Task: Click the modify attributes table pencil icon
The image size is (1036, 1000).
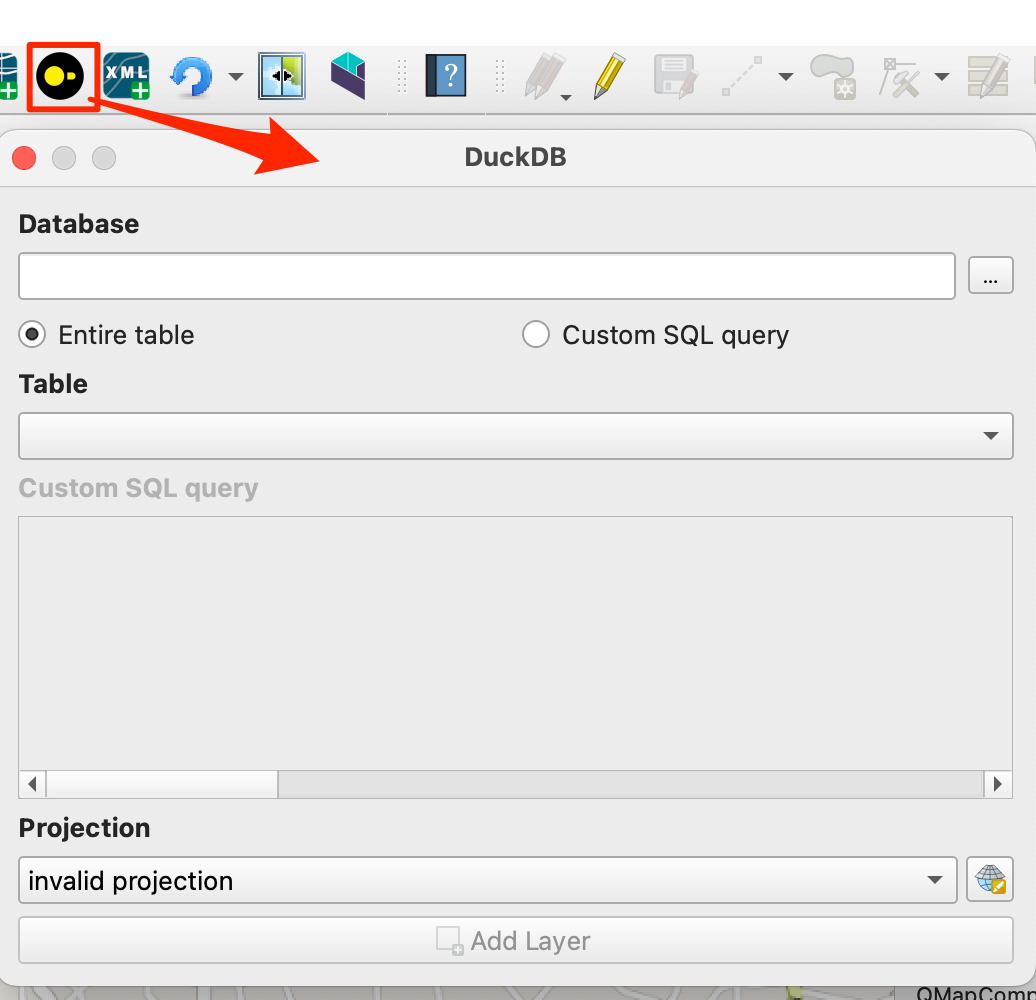Action: click(x=988, y=77)
